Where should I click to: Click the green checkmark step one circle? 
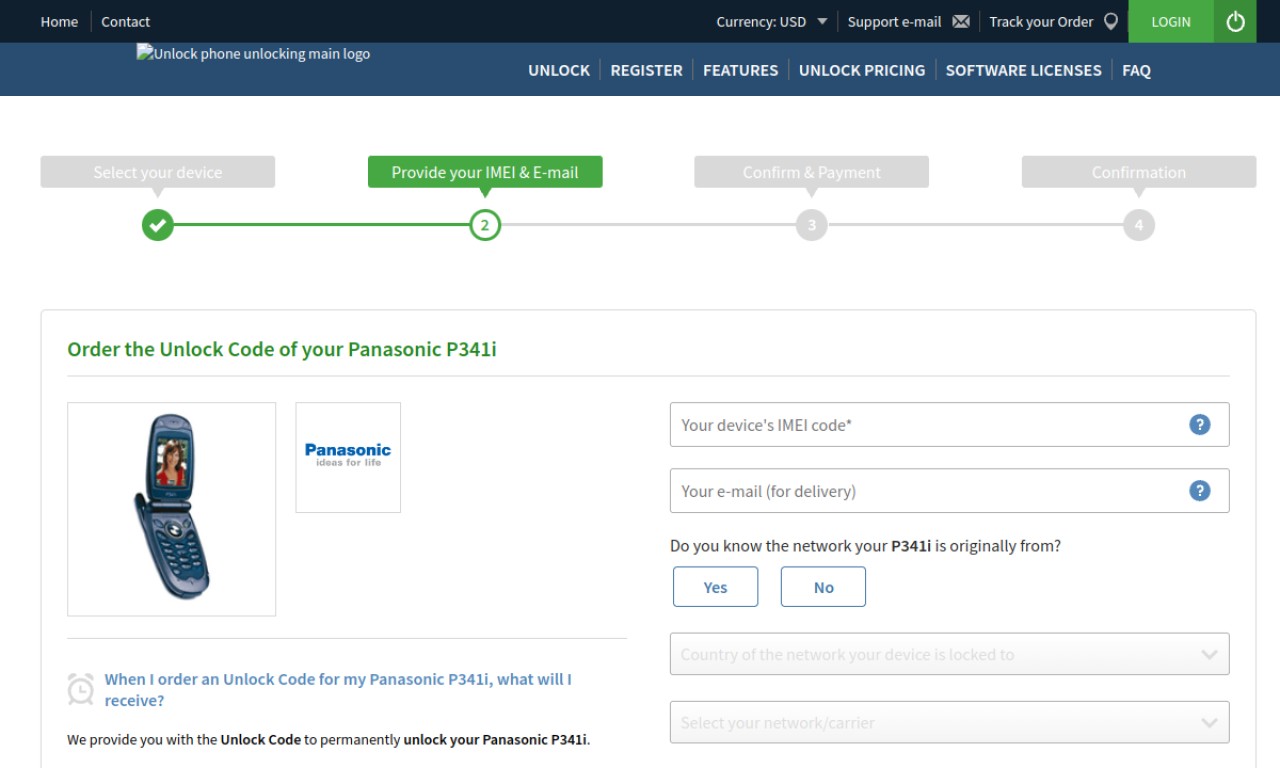coord(158,225)
